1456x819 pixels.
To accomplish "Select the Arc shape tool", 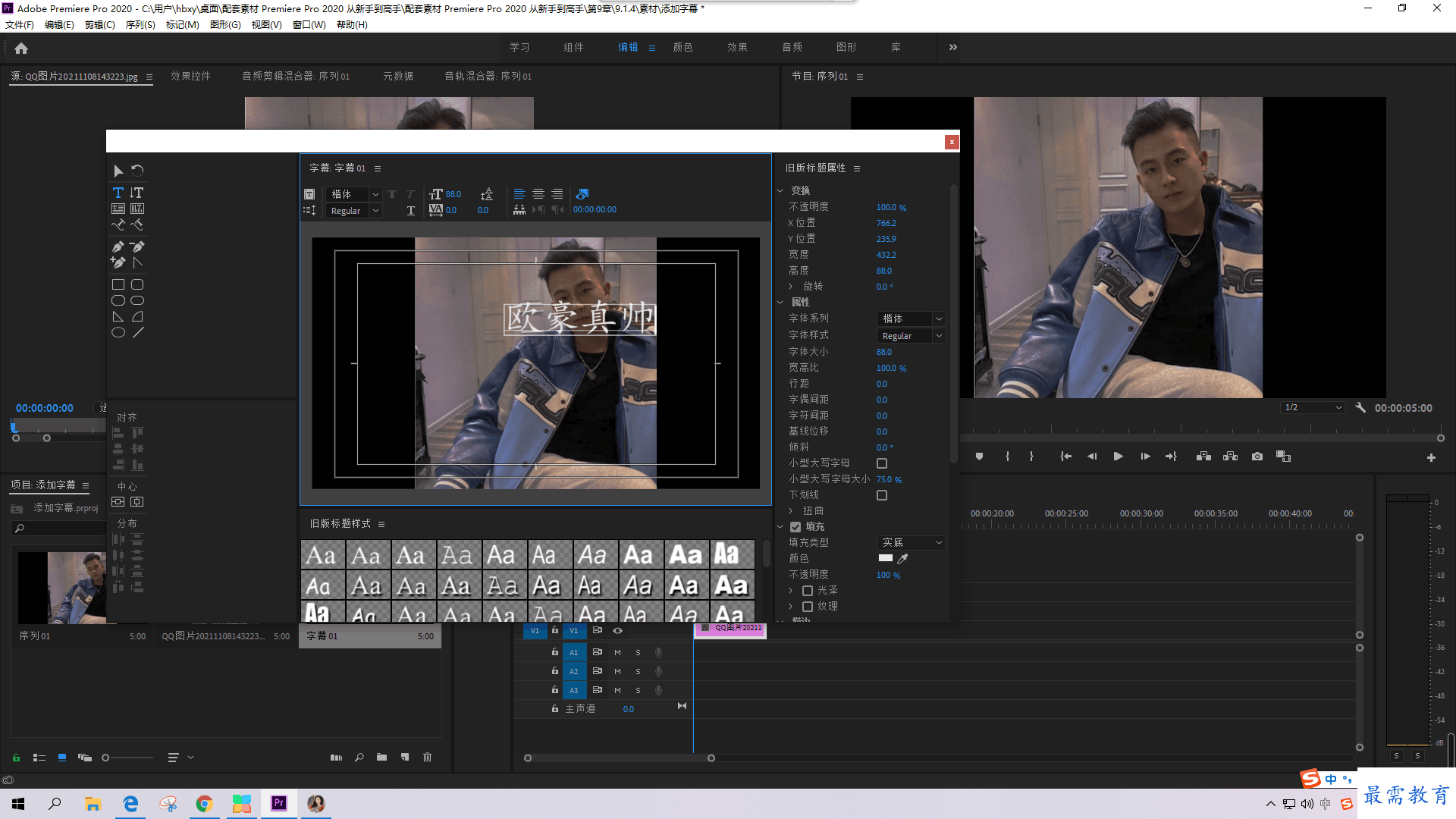I will click(x=137, y=316).
